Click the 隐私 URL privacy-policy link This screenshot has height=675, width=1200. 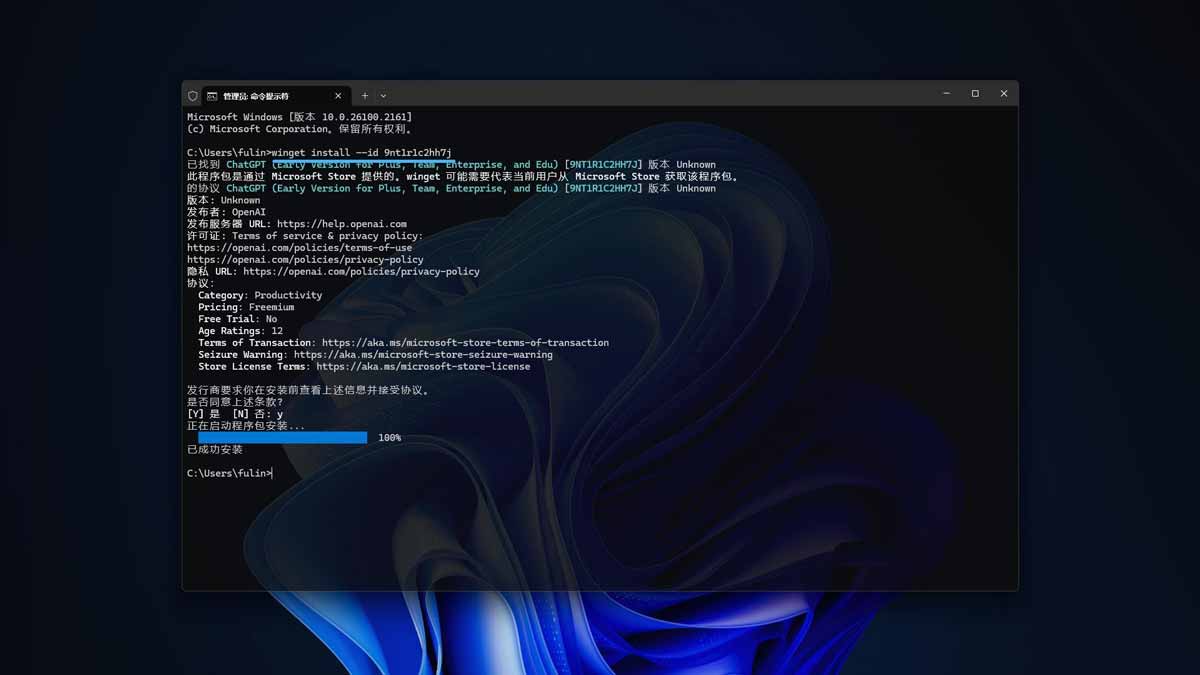pos(361,272)
